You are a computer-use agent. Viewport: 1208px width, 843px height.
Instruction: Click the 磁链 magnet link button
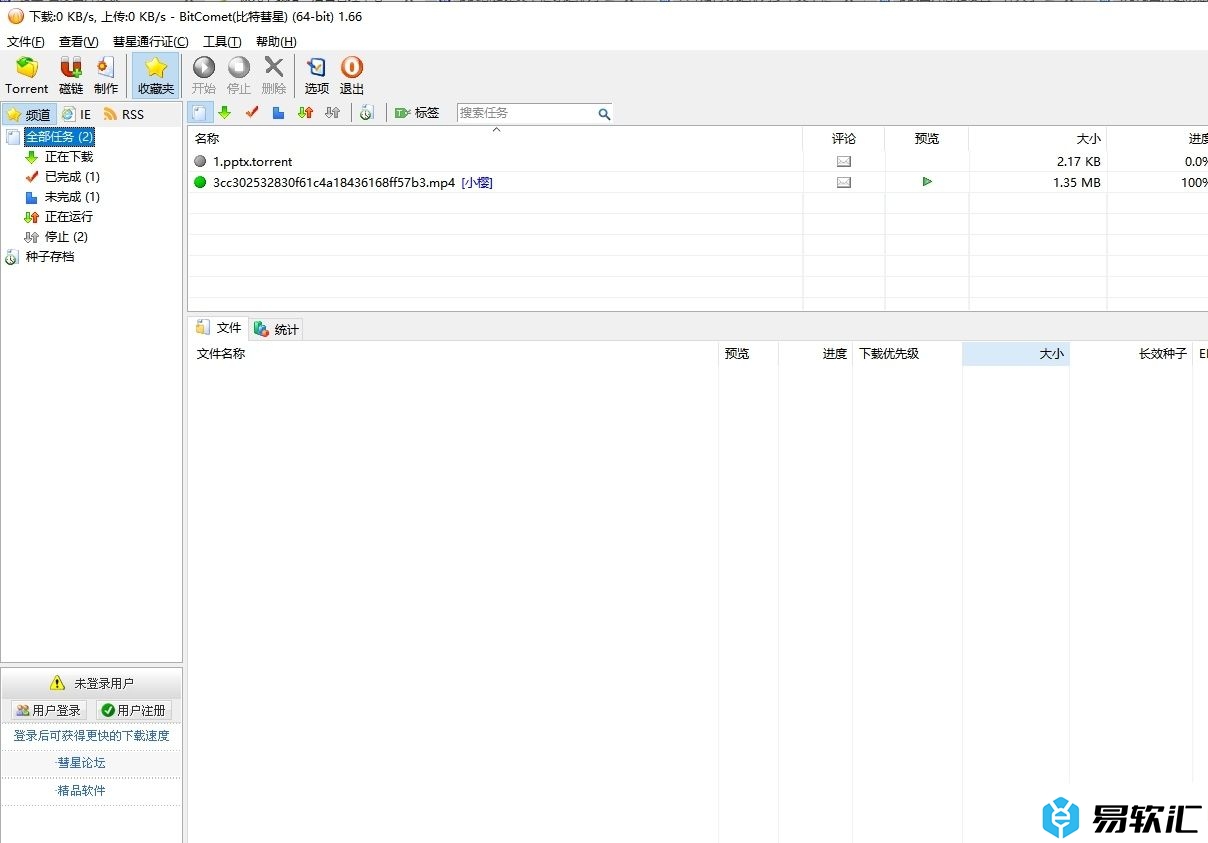pyautogui.click(x=71, y=76)
